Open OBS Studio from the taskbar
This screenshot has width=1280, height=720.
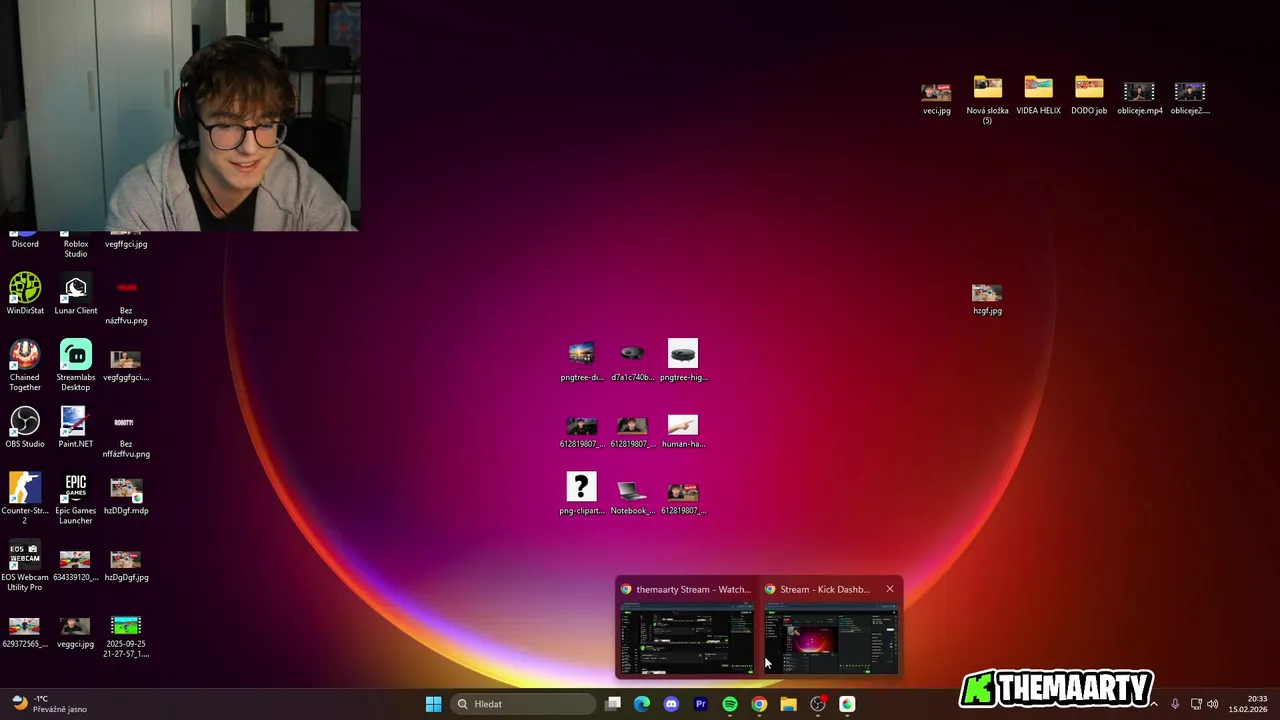pos(818,704)
